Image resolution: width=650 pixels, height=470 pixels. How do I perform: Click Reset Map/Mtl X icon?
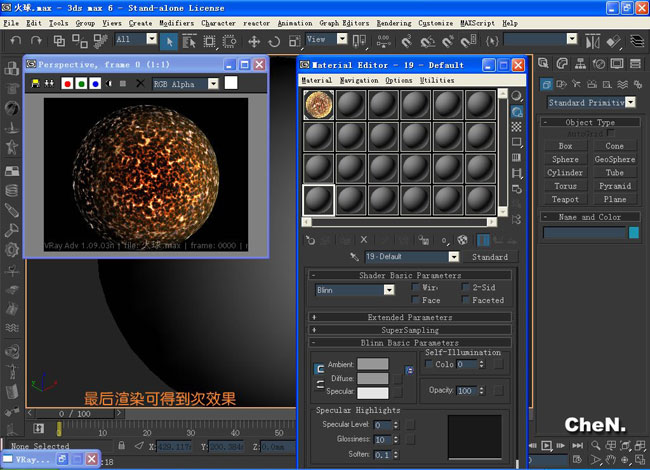[364, 240]
